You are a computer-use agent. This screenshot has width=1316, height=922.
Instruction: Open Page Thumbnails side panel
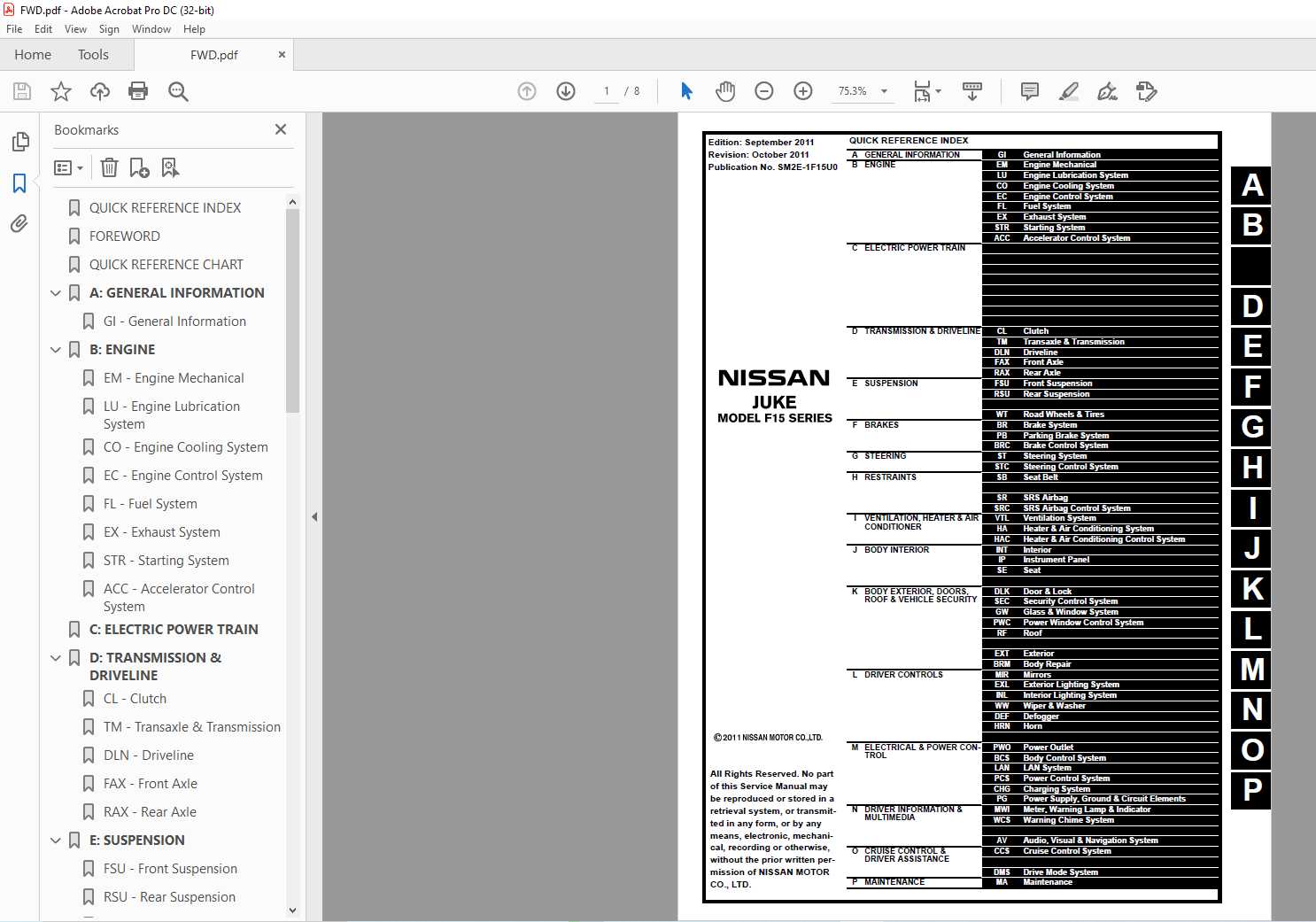pos(19,142)
